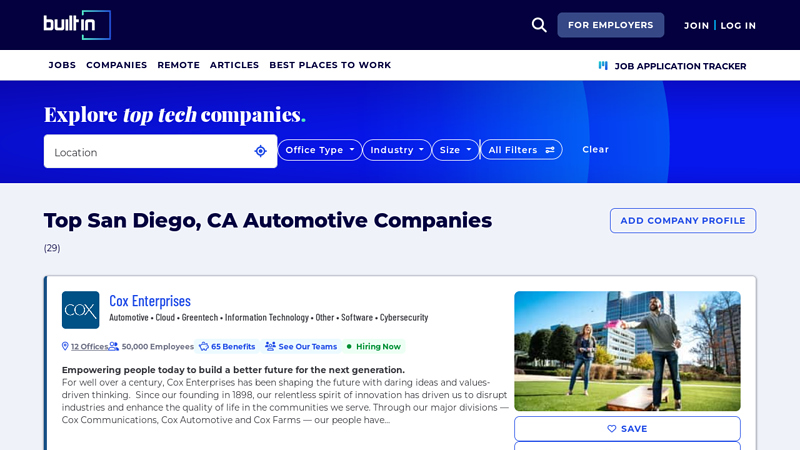Open the Articles section
The image size is (800, 450).
234,65
